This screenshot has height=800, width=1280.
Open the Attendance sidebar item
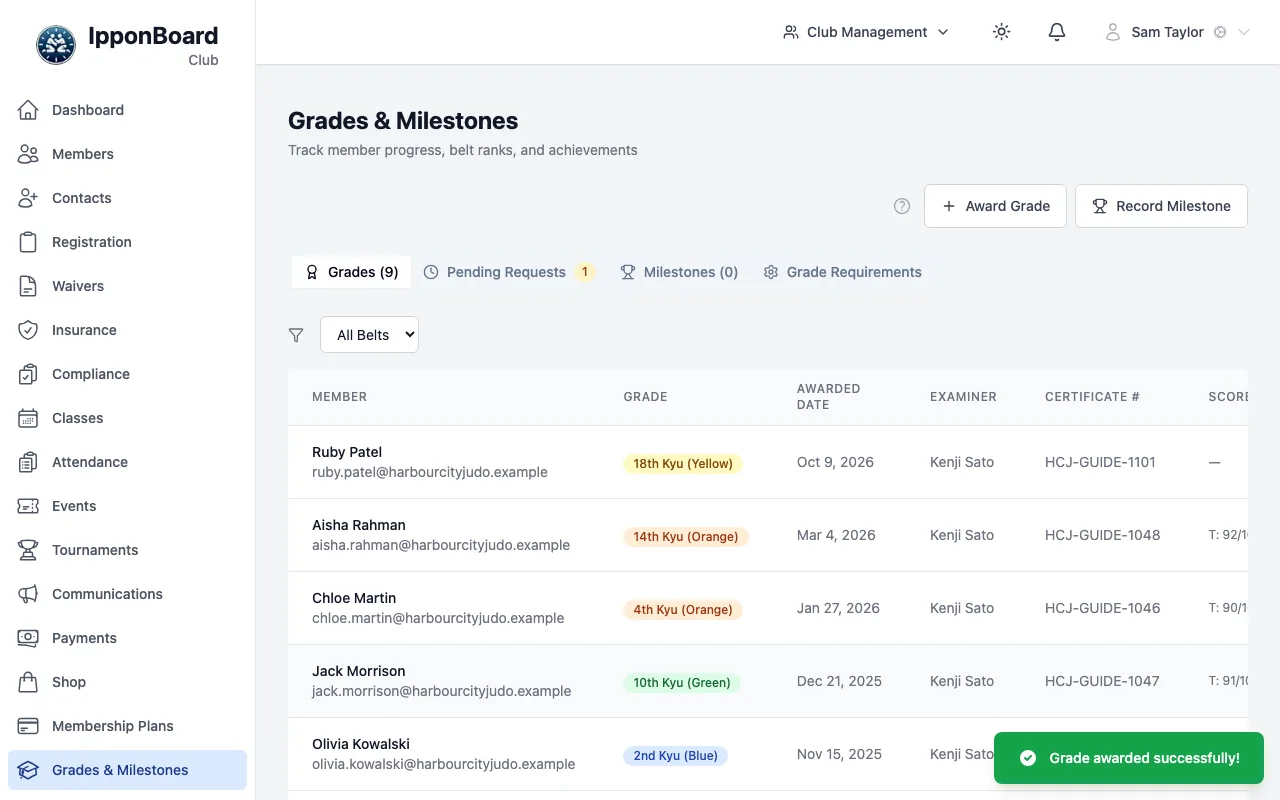point(127,462)
